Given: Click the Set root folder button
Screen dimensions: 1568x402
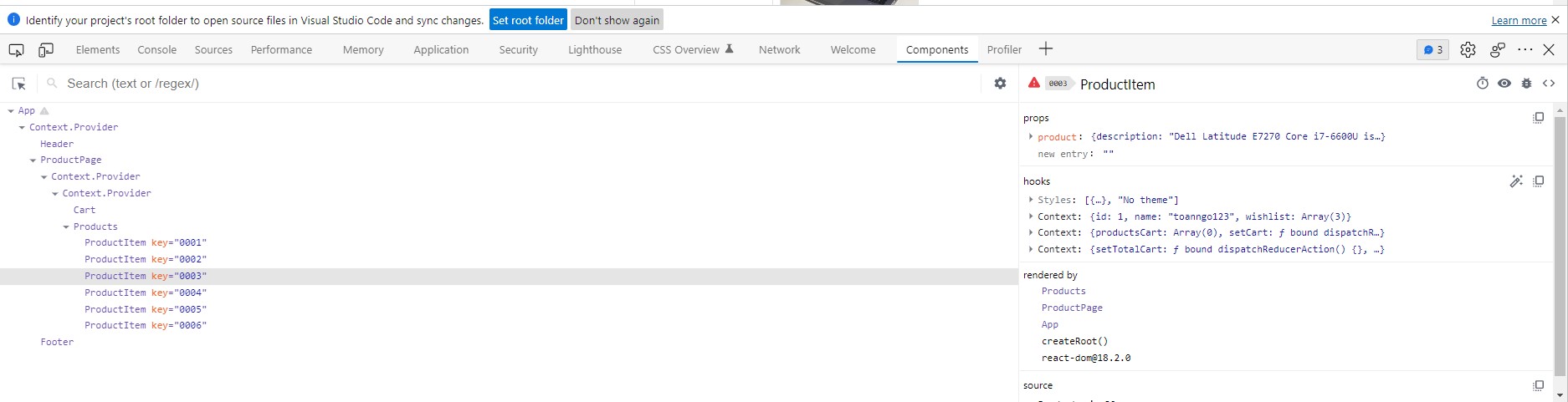Looking at the screenshot, I should point(528,20).
